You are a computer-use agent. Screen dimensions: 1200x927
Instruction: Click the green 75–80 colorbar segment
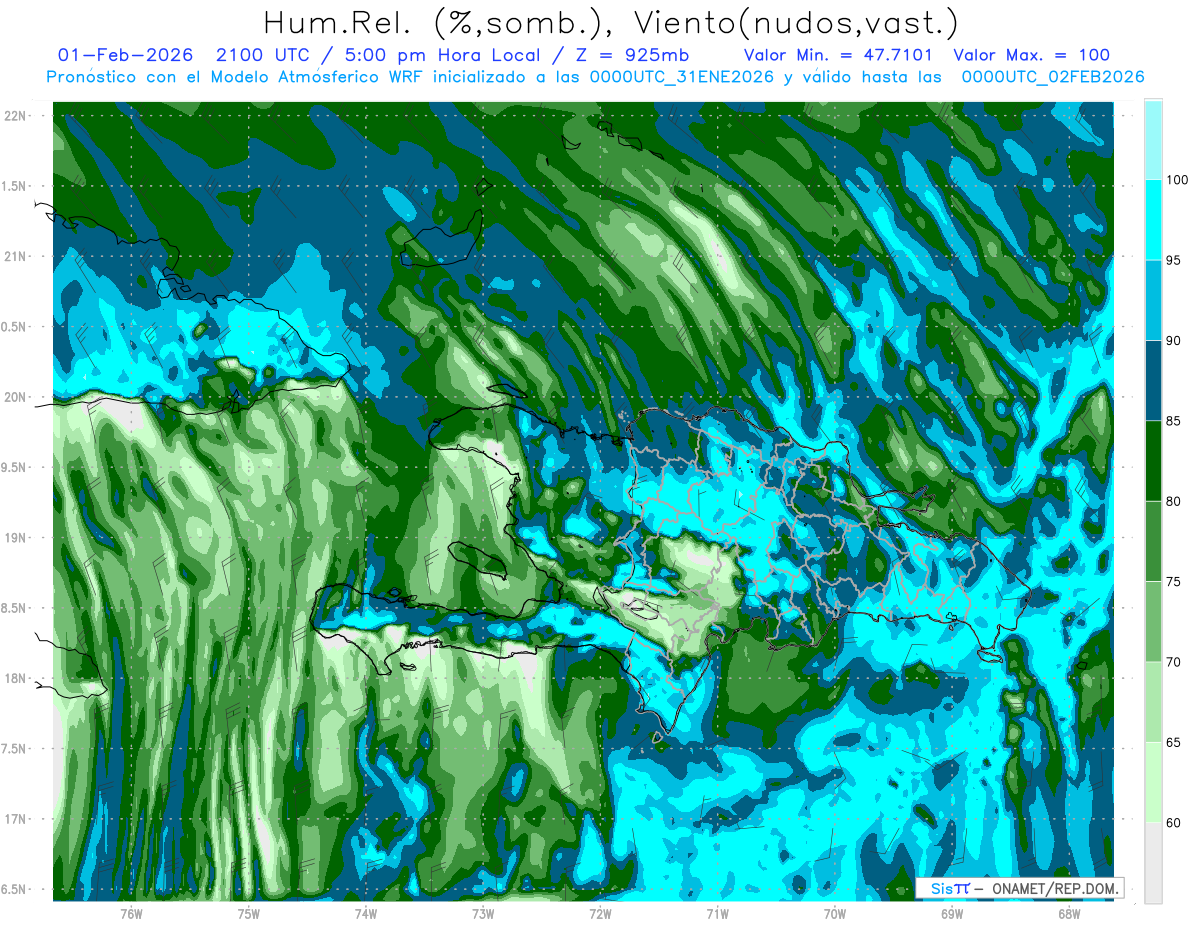pos(1153,541)
